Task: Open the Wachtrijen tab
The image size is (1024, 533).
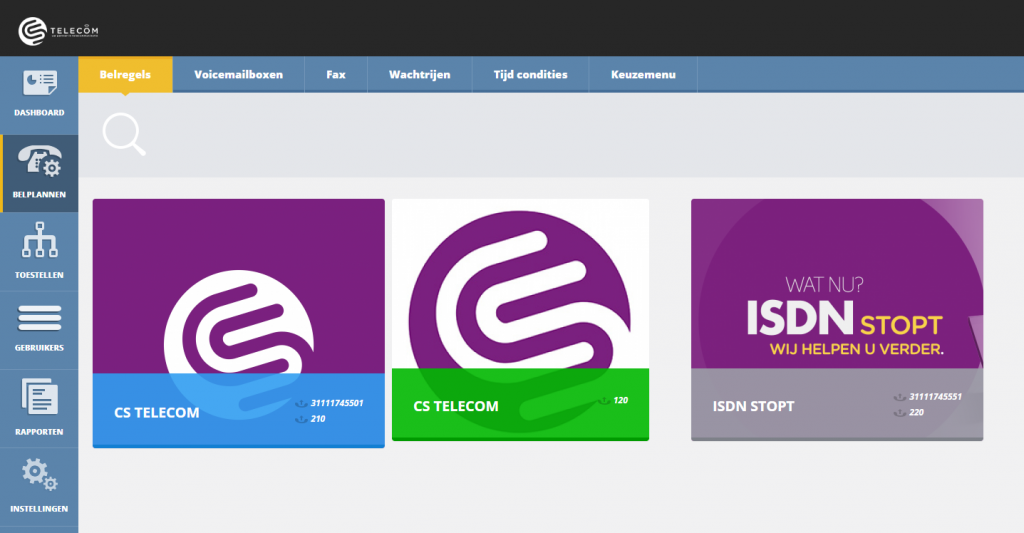Action: (419, 74)
